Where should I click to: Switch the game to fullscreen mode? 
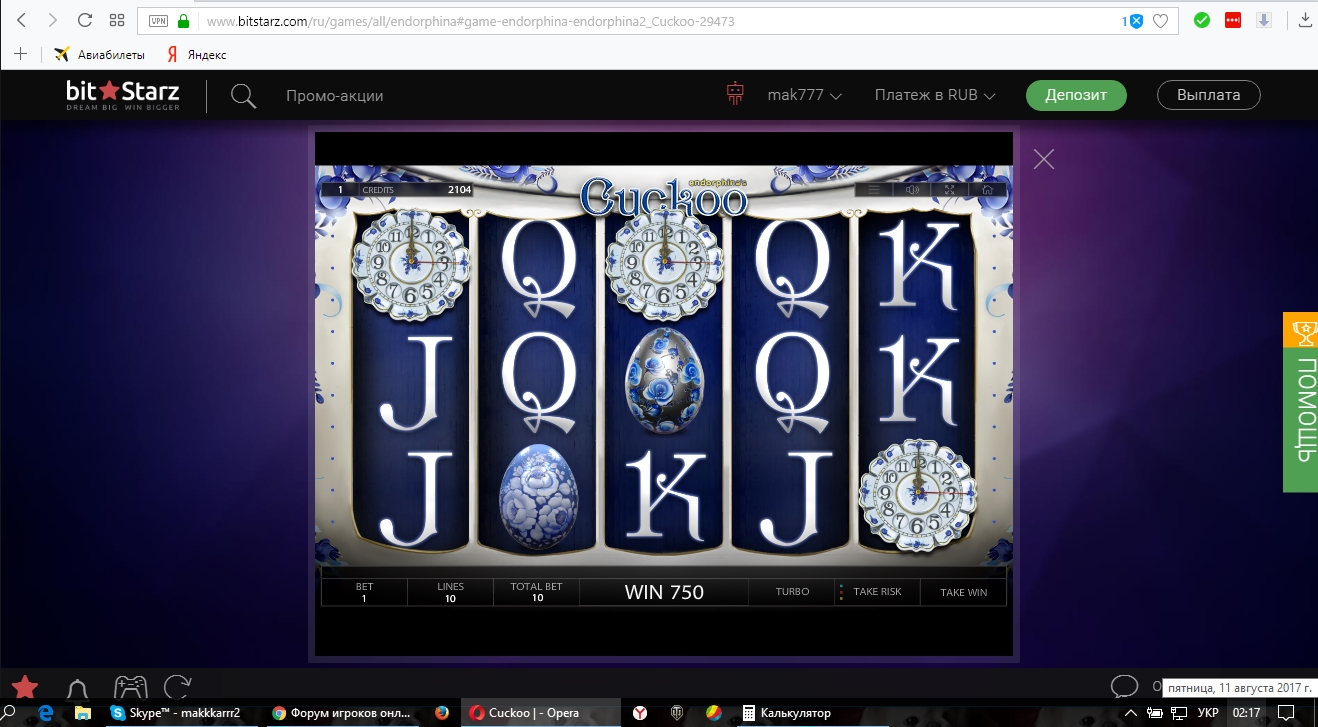coord(950,190)
